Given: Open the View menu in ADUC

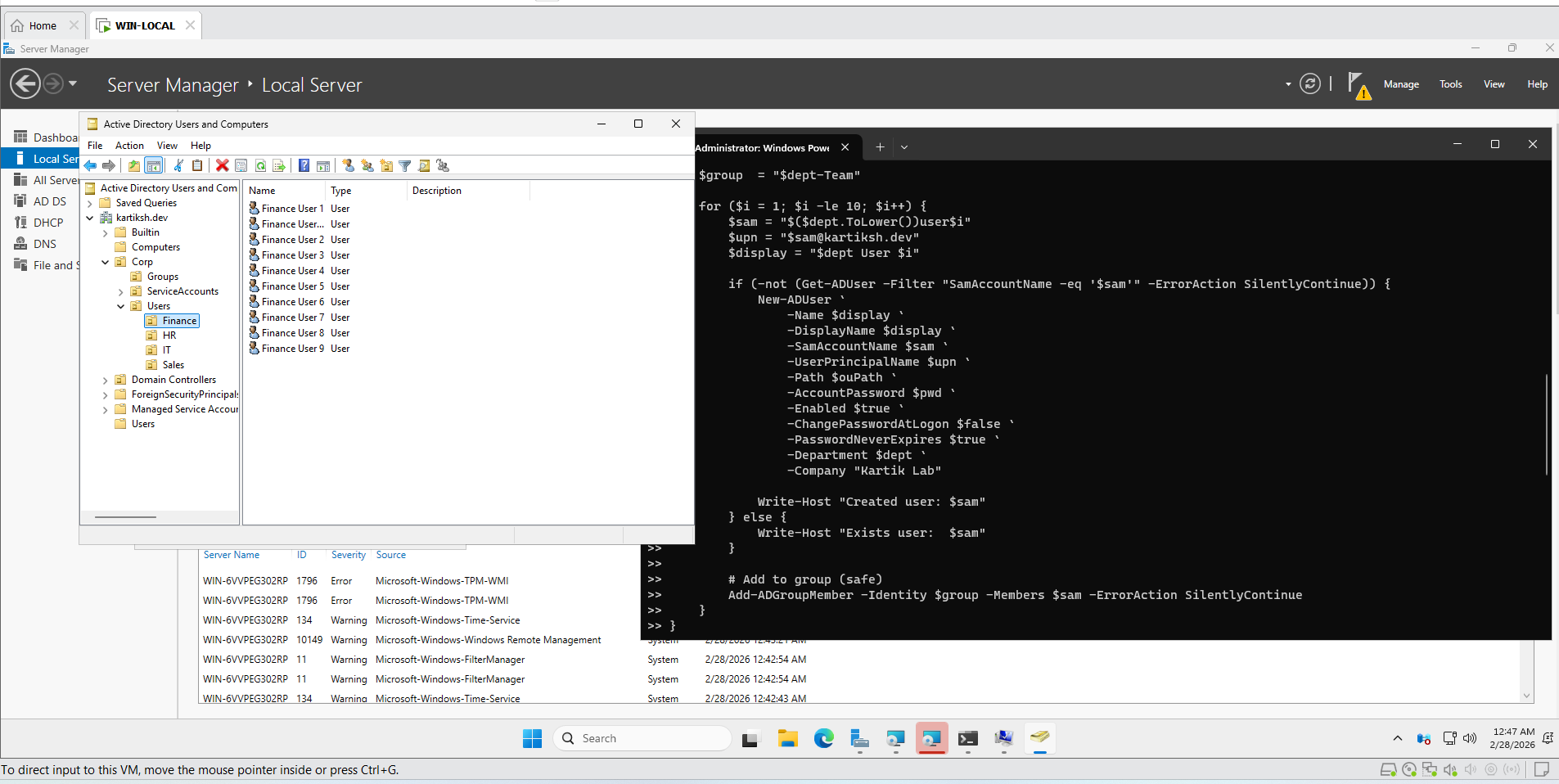Looking at the screenshot, I should coord(167,146).
